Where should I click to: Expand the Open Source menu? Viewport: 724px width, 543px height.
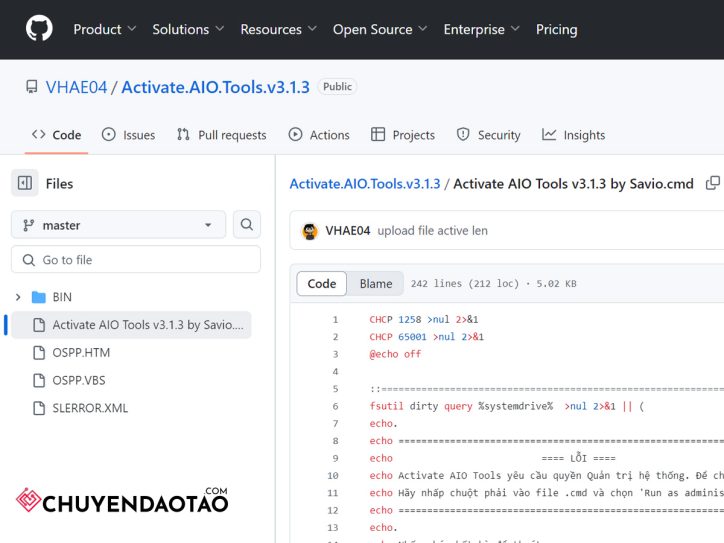(x=380, y=30)
